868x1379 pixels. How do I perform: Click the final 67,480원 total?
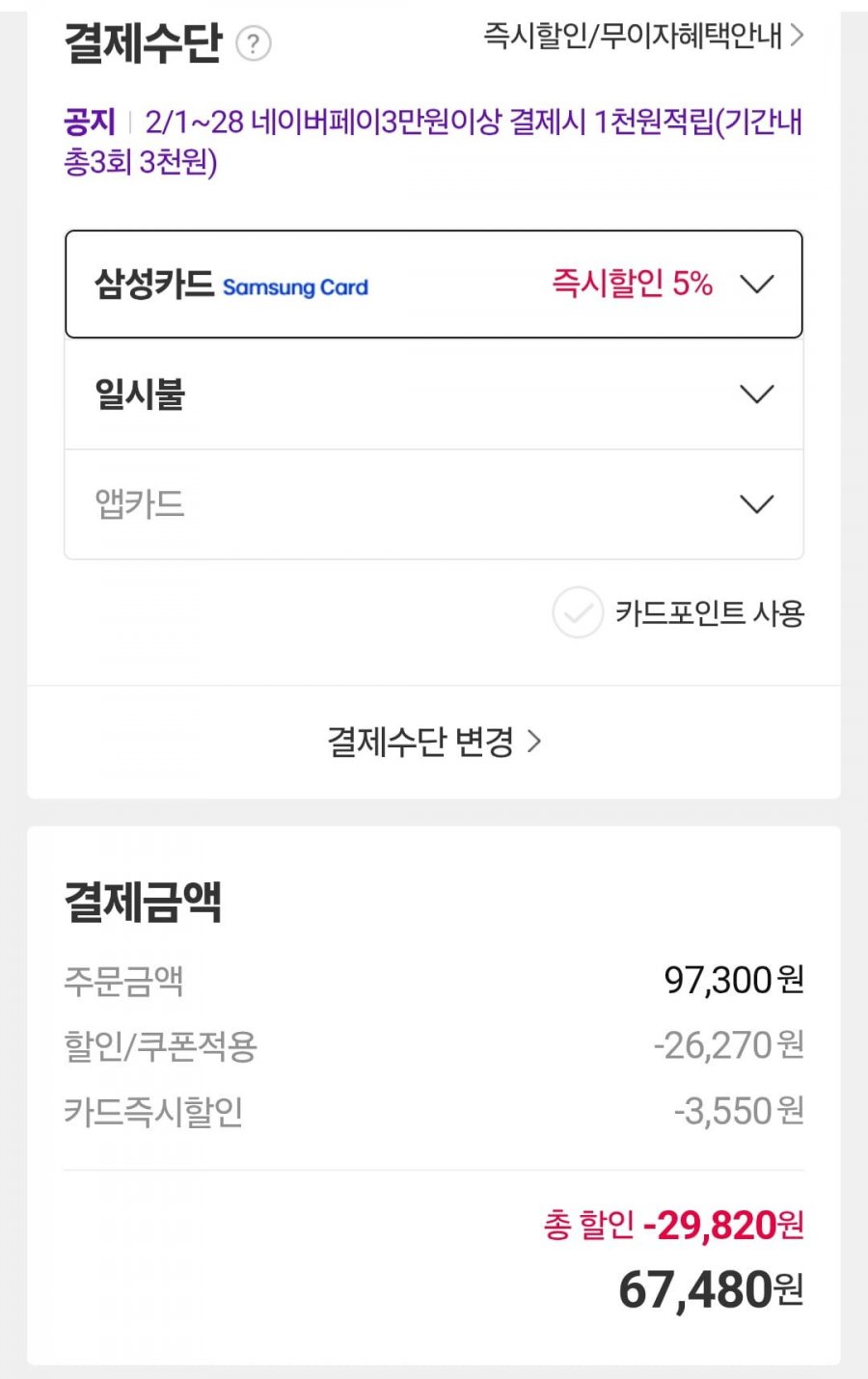(711, 1289)
